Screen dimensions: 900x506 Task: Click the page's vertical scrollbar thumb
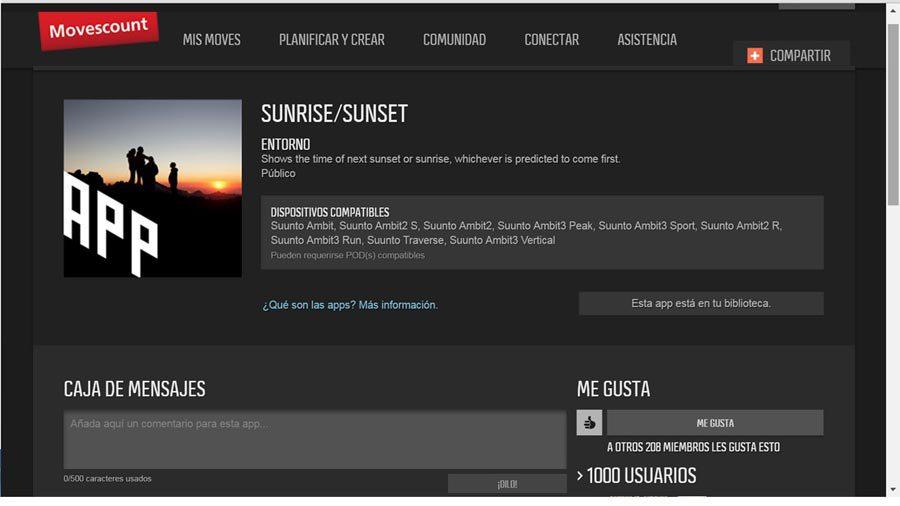click(892, 110)
